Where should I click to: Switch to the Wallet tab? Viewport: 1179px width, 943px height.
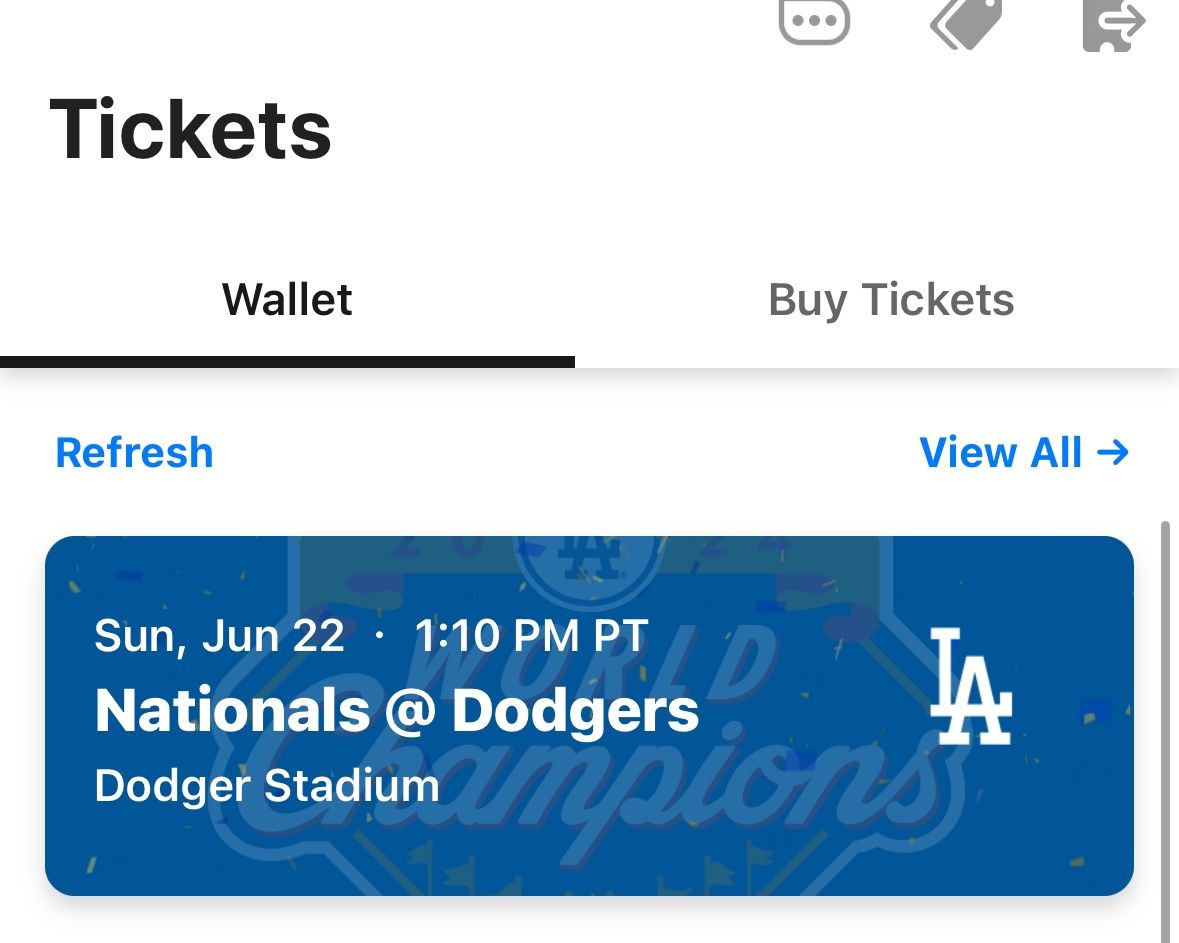(x=287, y=300)
